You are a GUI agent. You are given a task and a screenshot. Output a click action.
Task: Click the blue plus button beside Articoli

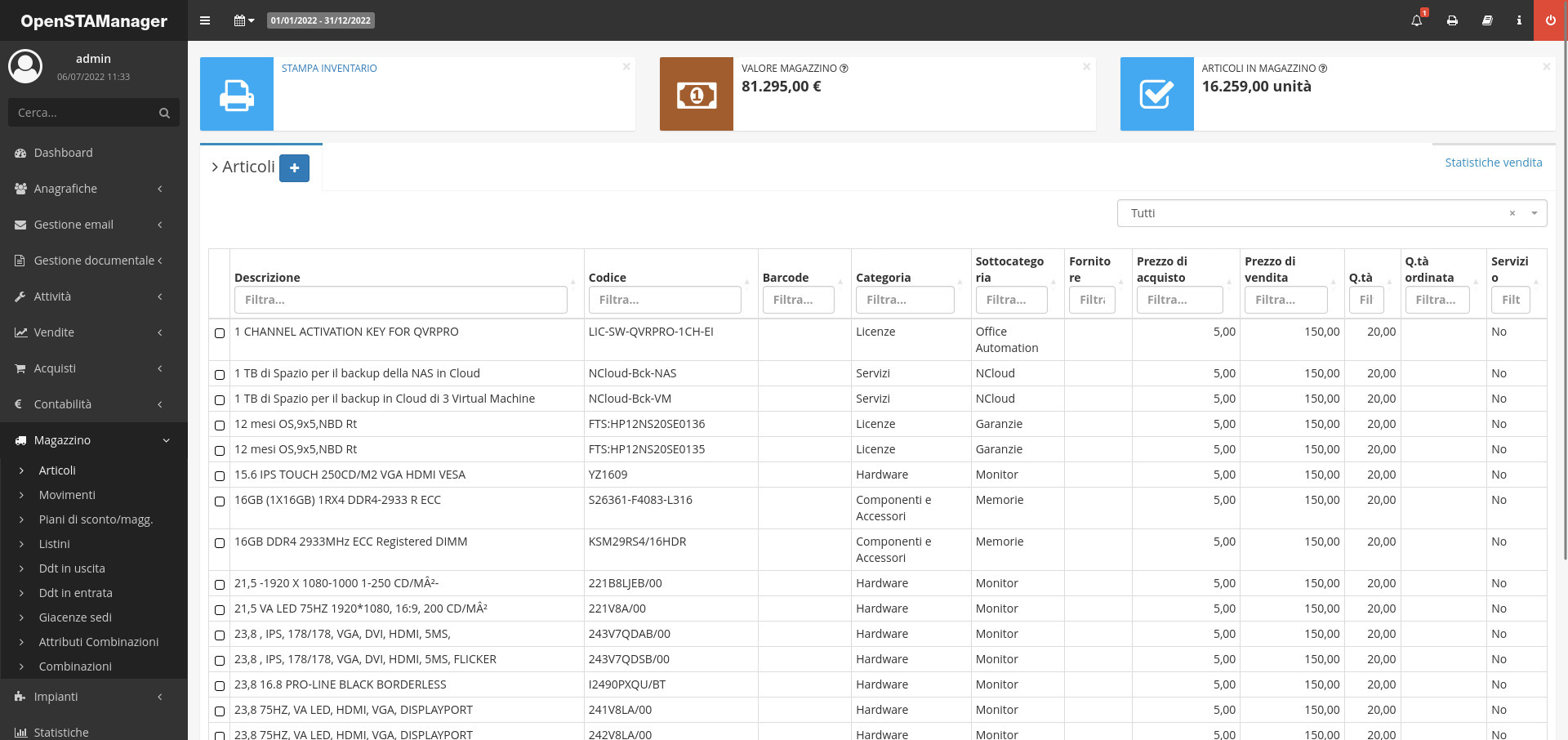click(x=294, y=167)
